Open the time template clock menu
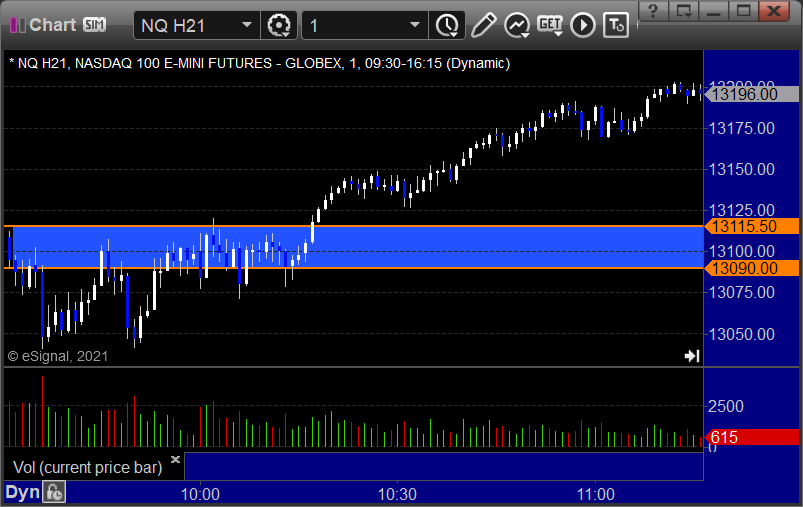This screenshot has width=803, height=507. [447, 25]
